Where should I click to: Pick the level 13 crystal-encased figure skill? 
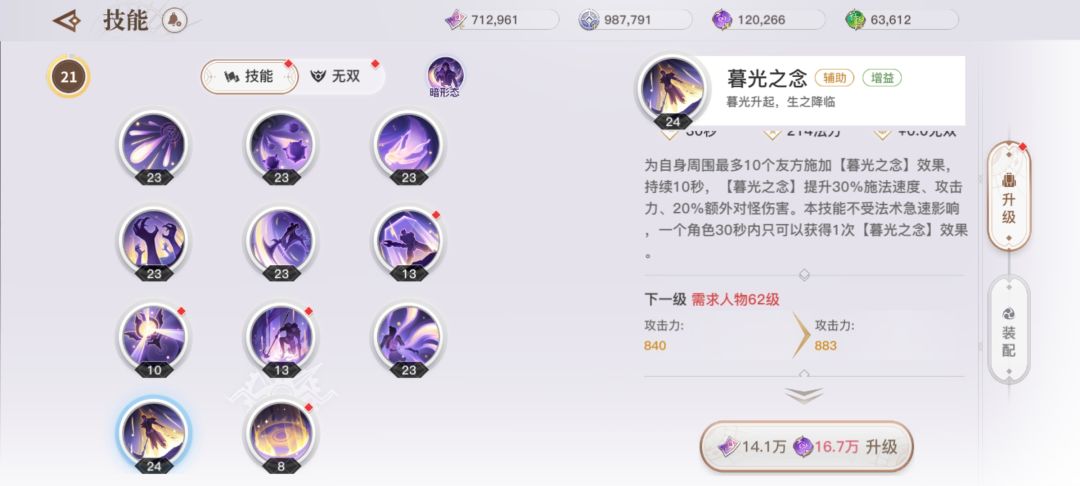[408, 242]
